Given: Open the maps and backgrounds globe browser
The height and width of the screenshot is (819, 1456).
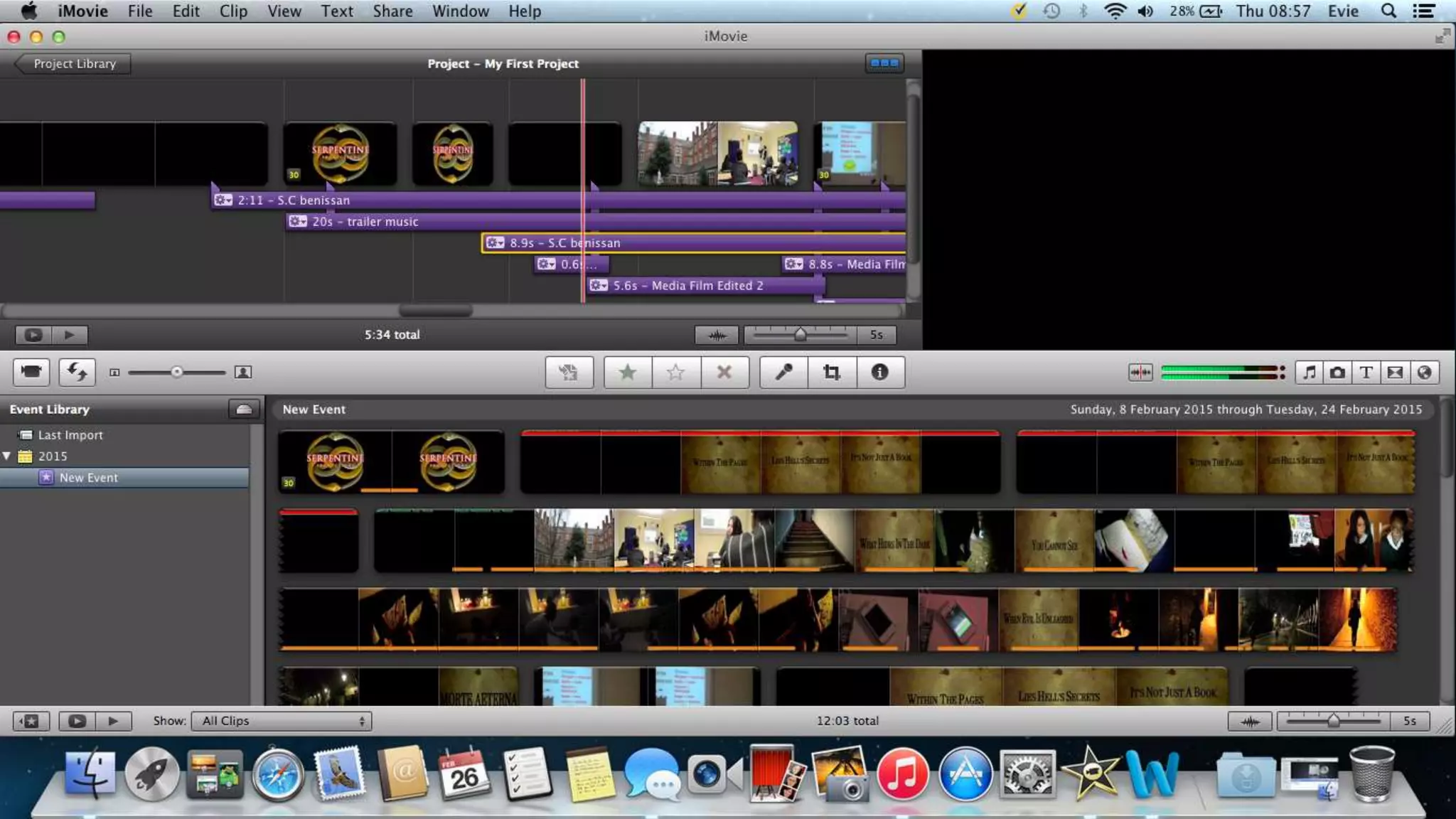Looking at the screenshot, I should tap(1424, 372).
